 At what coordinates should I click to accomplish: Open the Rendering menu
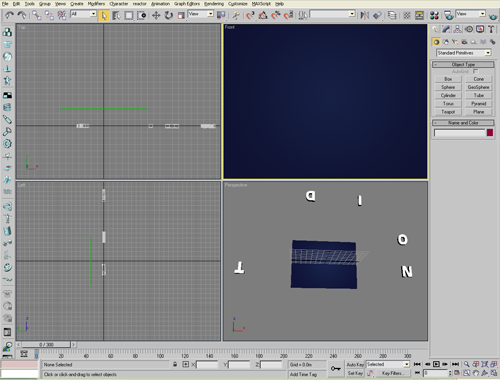tap(214, 4)
